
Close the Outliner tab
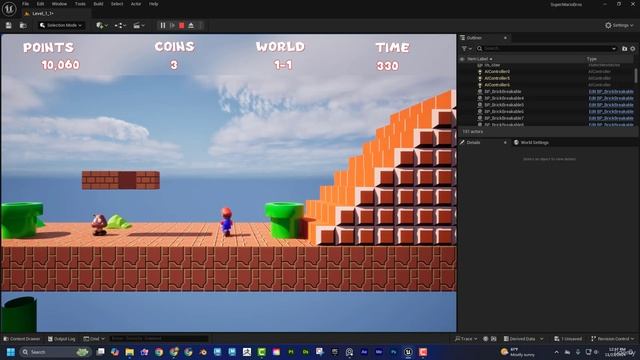point(505,38)
